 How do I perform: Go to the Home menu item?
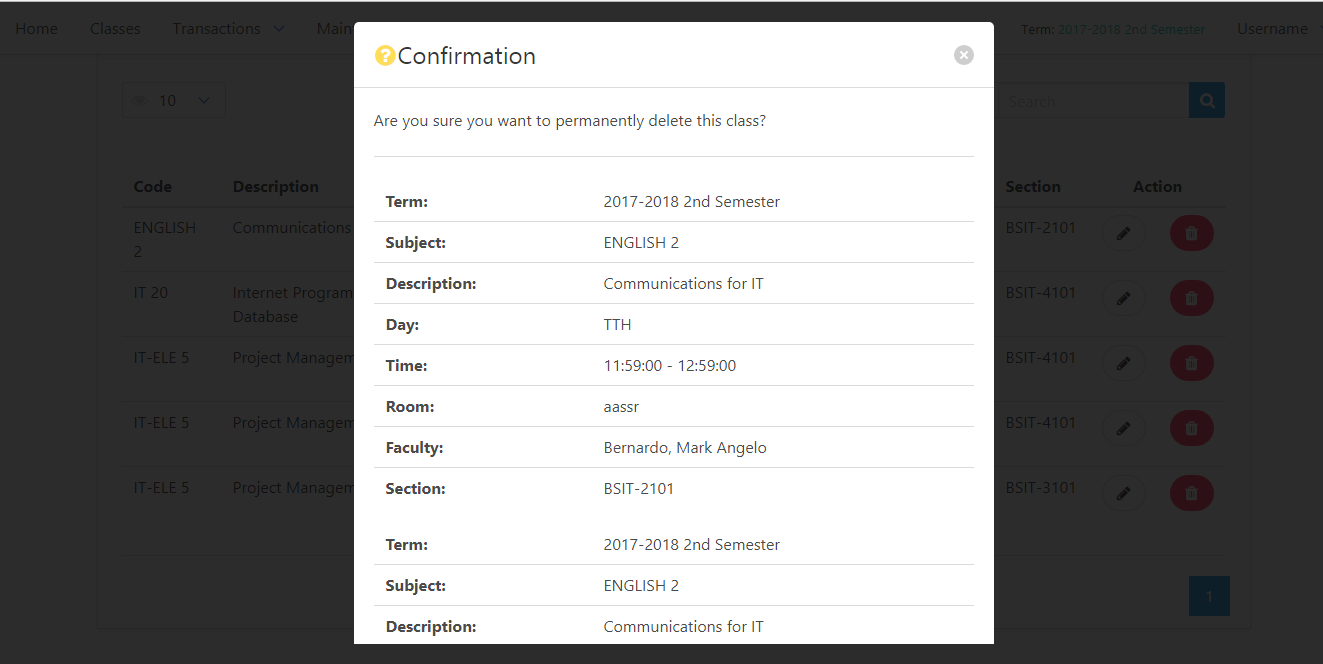pos(36,28)
